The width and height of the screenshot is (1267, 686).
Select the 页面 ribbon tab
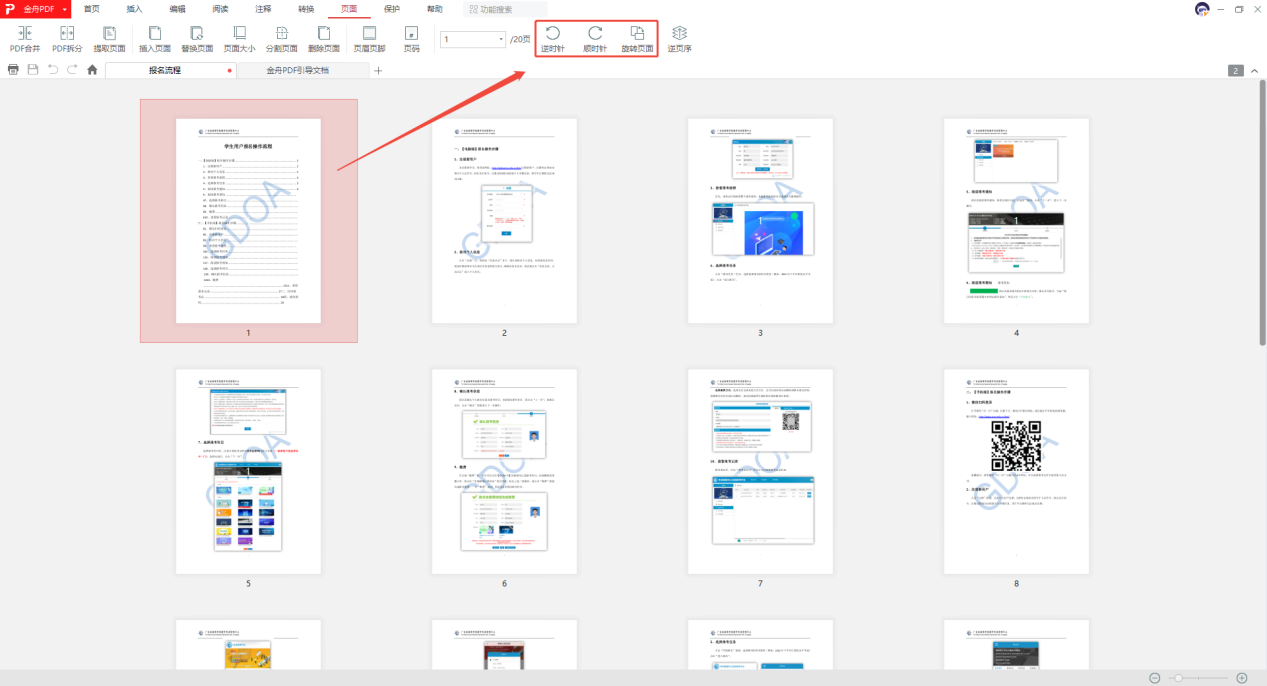pyautogui.click(x=349, y=8)
